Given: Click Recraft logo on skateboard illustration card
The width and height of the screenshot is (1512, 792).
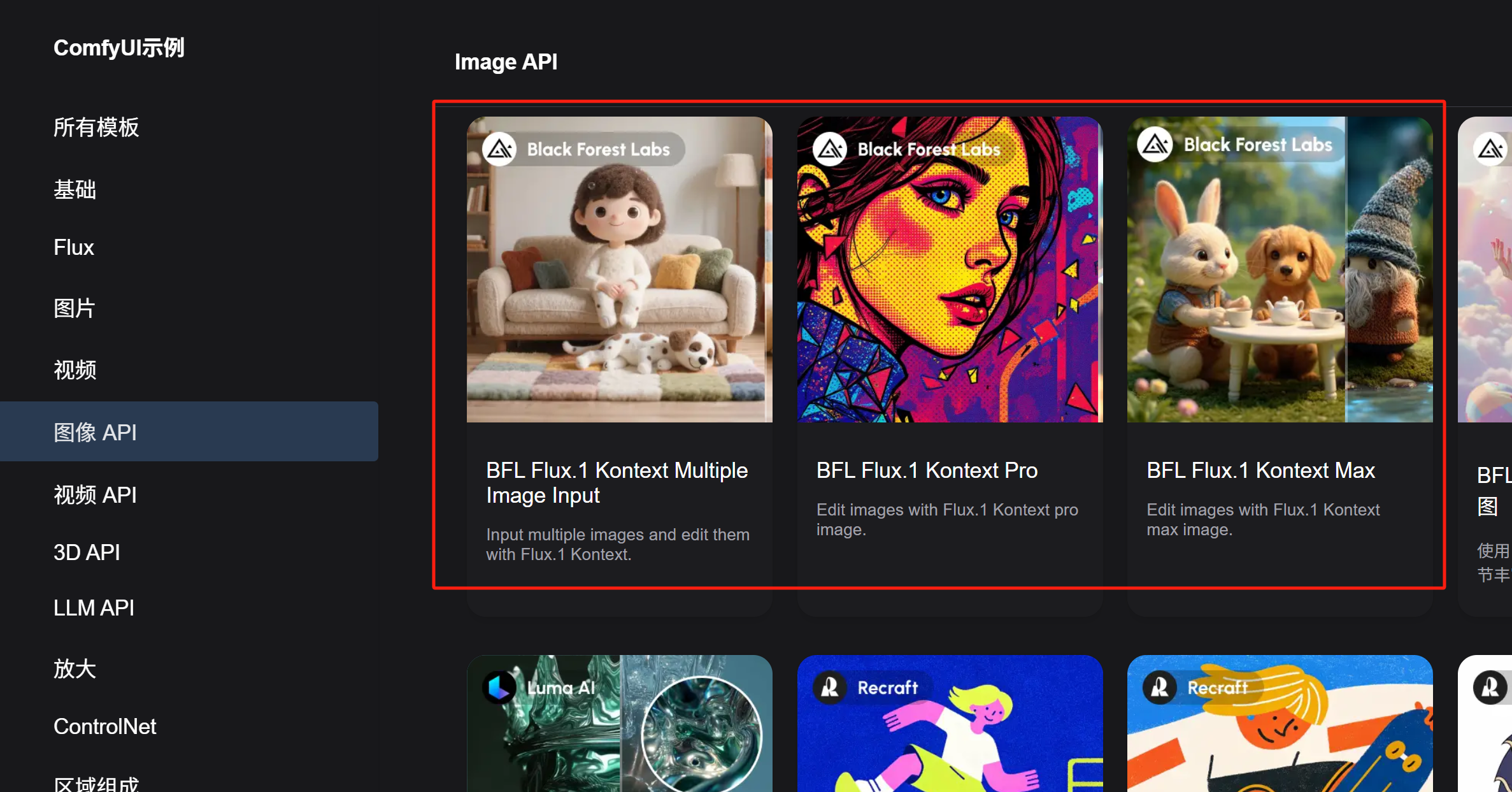Looking at the screenshot, I should (x=1160, y=688).
